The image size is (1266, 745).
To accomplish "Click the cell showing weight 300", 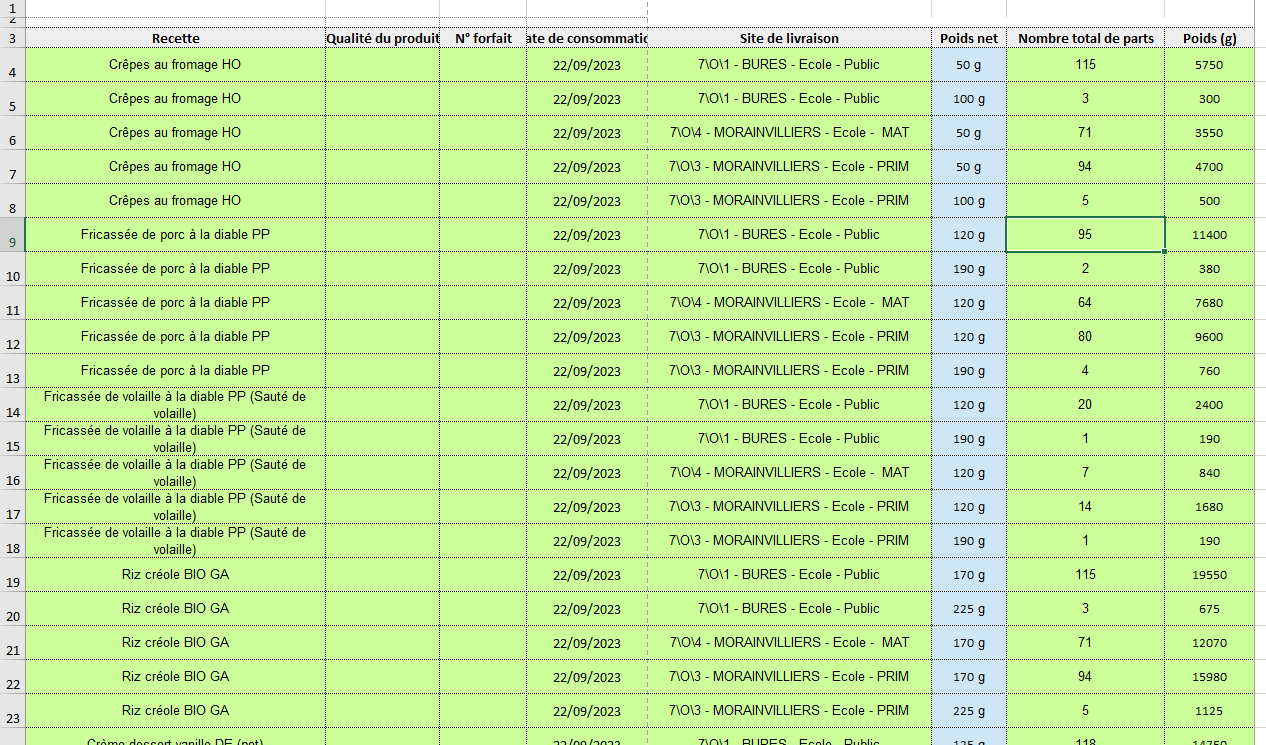I will [1209, 99].
